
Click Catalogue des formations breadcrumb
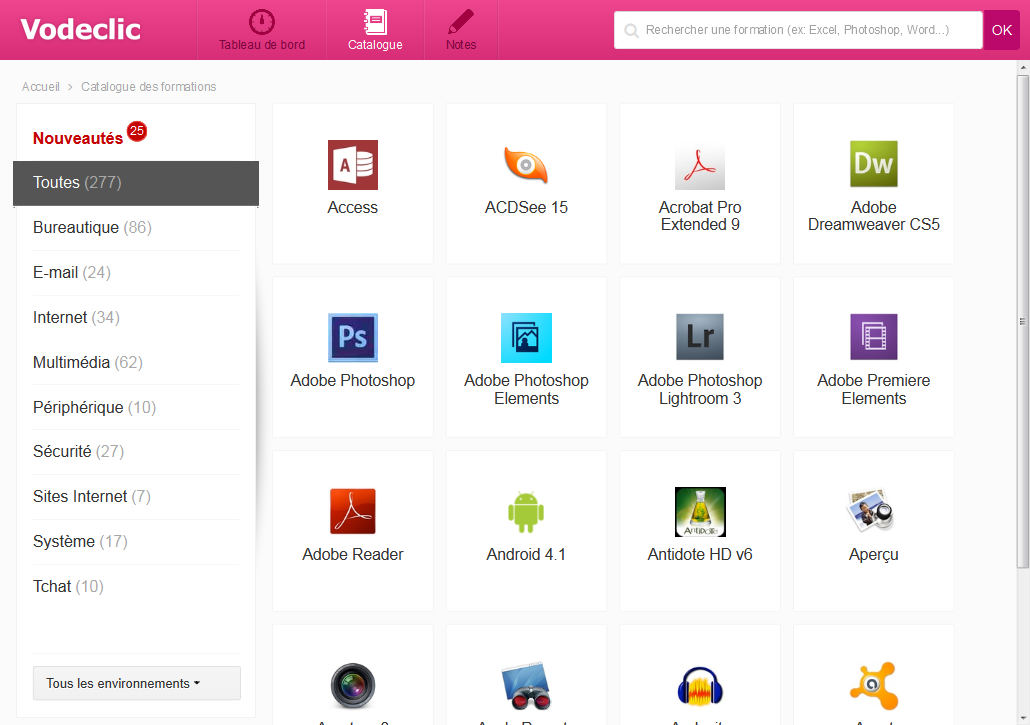[x=148, y=87]
